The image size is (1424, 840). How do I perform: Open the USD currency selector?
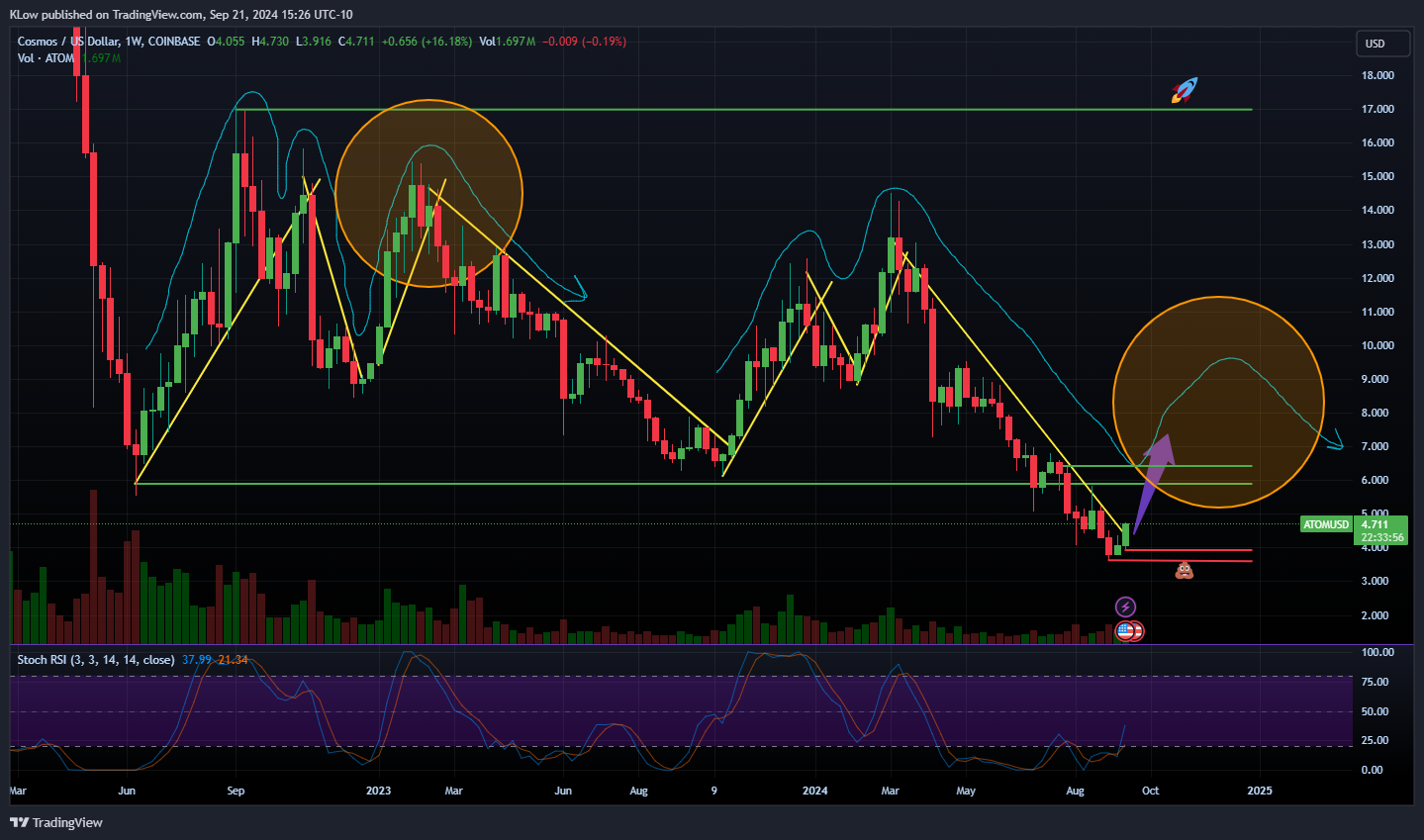coord(1382,44)
